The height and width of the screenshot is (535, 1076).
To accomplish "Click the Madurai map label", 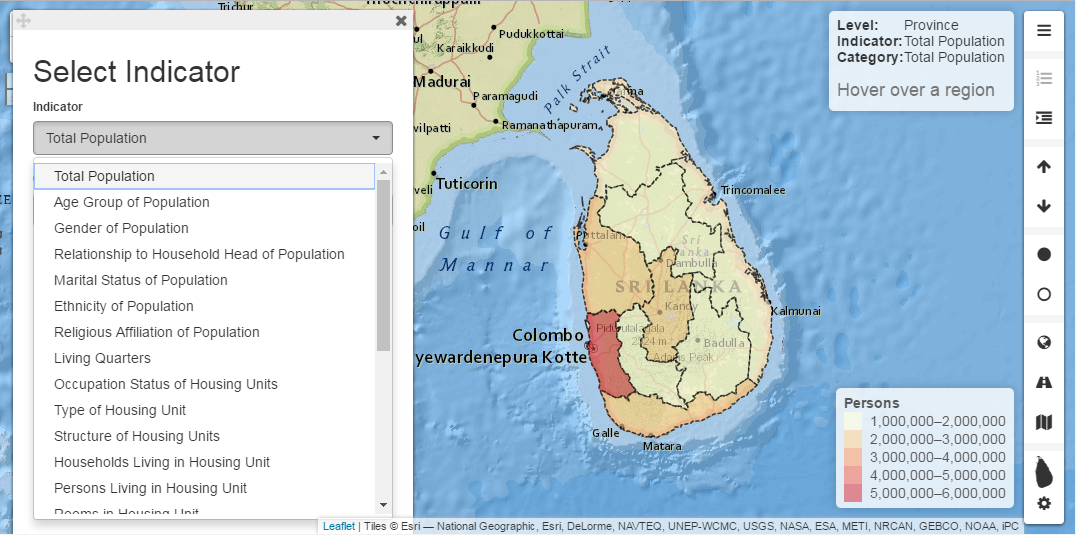I will [442, 81].
